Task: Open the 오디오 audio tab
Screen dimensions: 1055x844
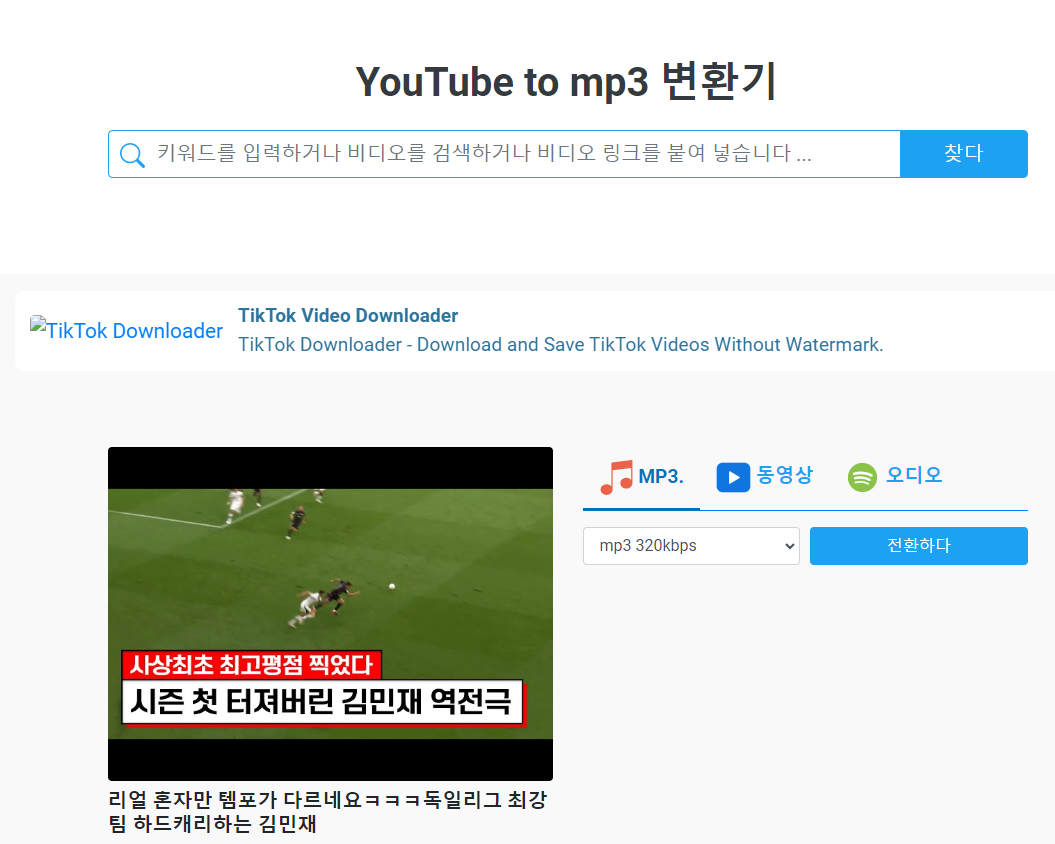Action: 895,477
